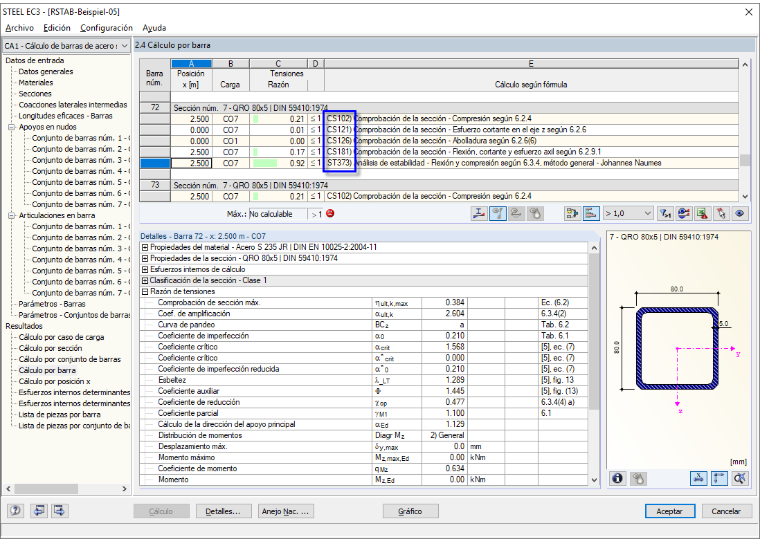Select Datos generales in navigator
This screenshot has height=542, width=760.
point(46,71)
